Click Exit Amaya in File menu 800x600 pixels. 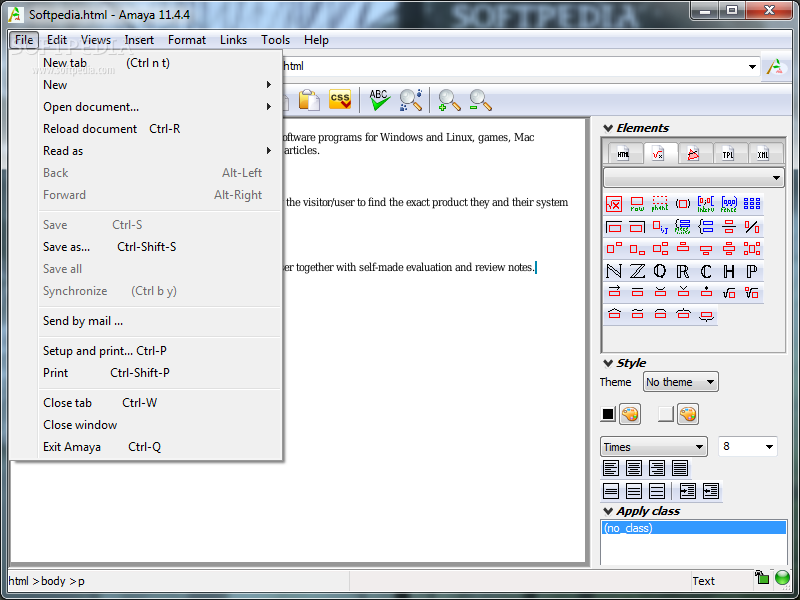tap(160, 447)
